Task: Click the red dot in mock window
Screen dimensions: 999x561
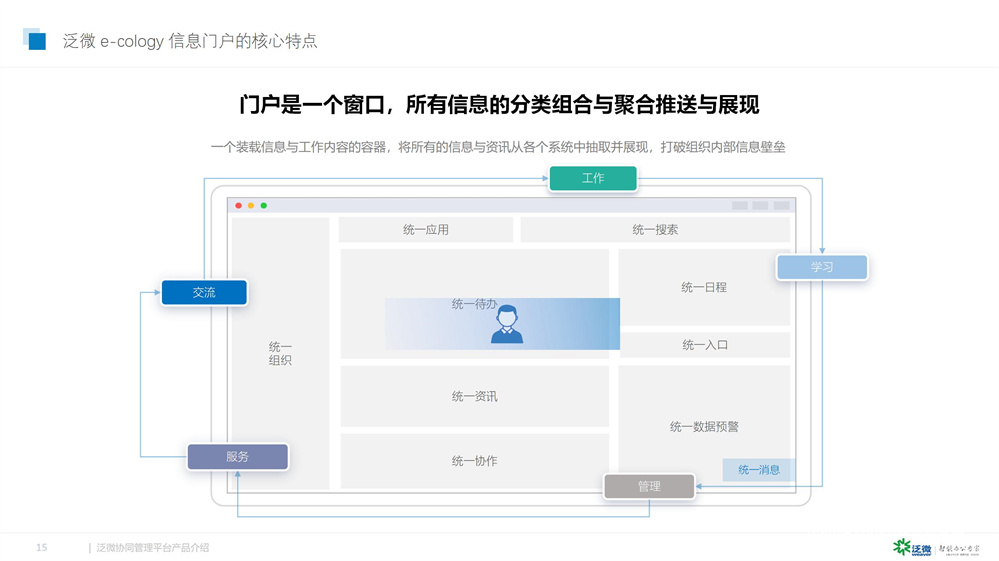Action: 238,206
